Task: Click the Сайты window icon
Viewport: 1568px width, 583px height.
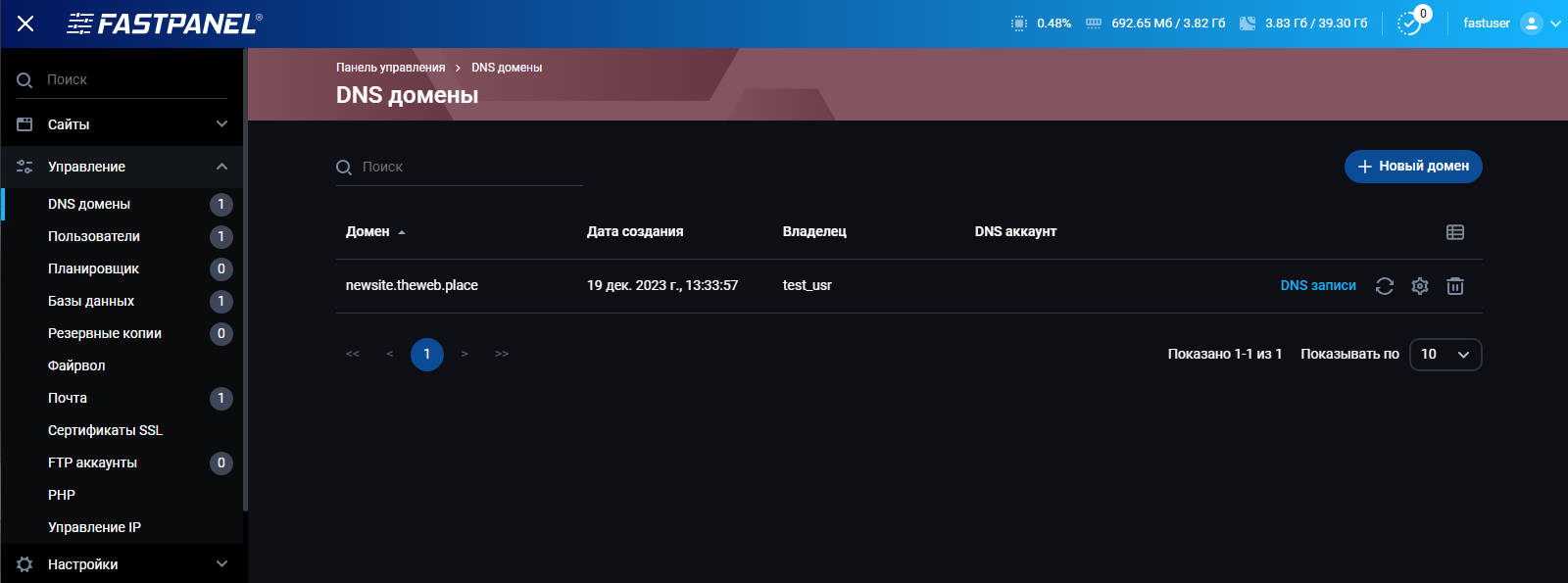Action: tap(25, 124)
